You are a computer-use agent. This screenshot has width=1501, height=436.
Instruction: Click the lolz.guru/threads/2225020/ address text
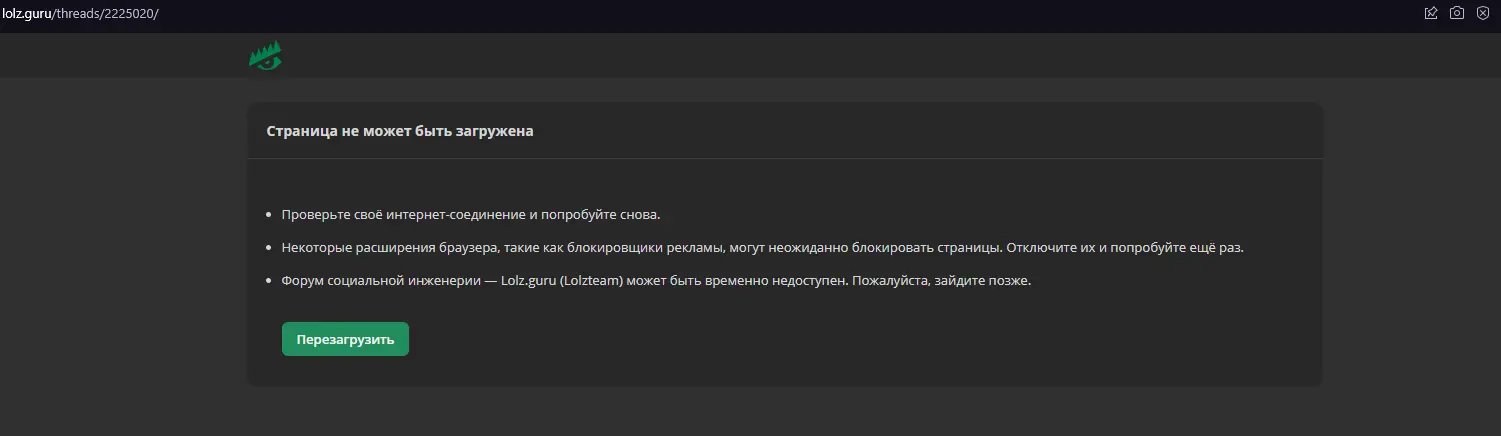pyautogui.click(x=80, y=13)
